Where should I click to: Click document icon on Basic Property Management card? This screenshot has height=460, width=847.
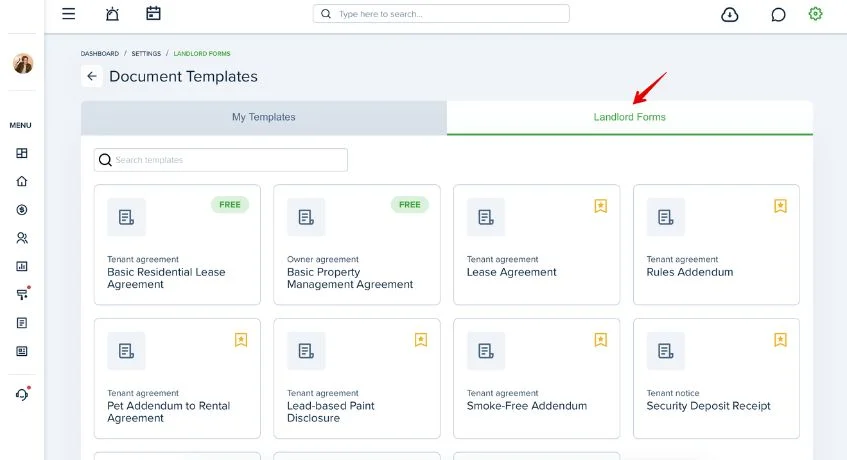coord(306,217)
